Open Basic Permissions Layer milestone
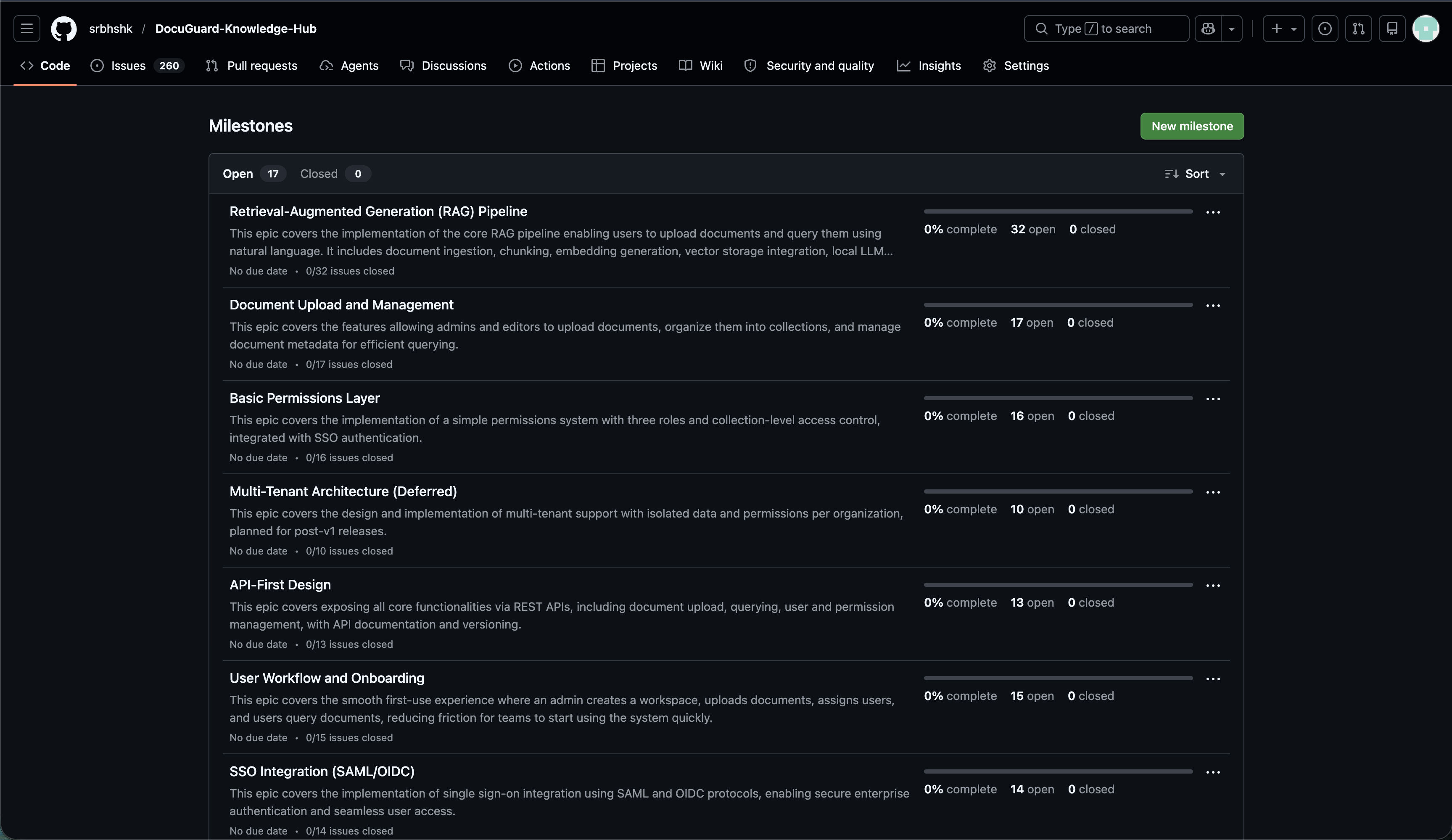 pos(304,398)
